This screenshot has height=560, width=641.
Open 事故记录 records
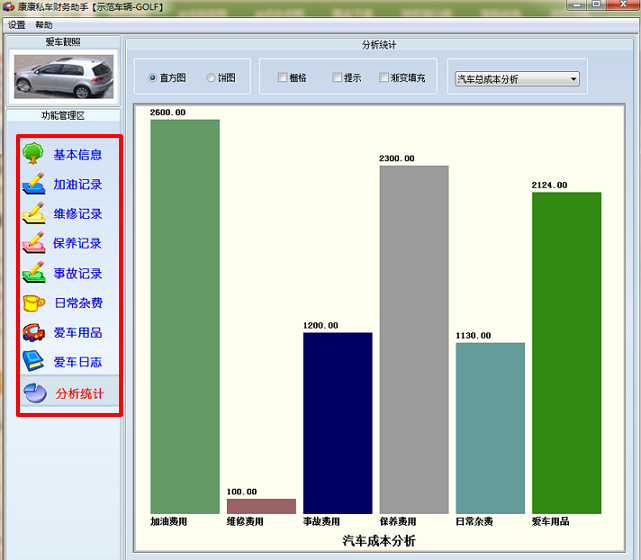pos(78,273)
